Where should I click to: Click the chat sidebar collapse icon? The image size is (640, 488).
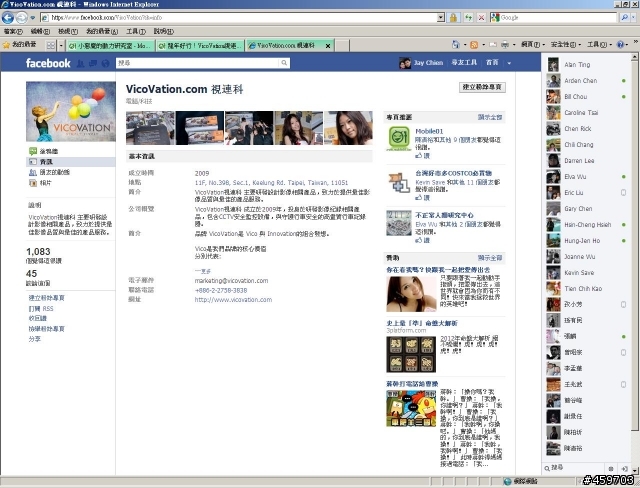tap(624, 469)
